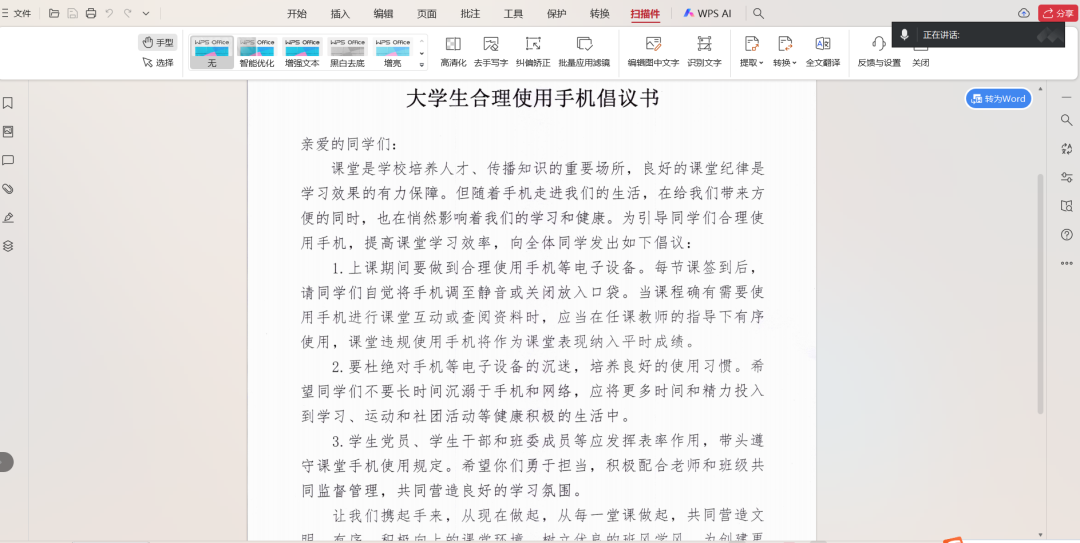1080x543 pixels.
Task: Switch to the 批注 tab
Action: 470,13
